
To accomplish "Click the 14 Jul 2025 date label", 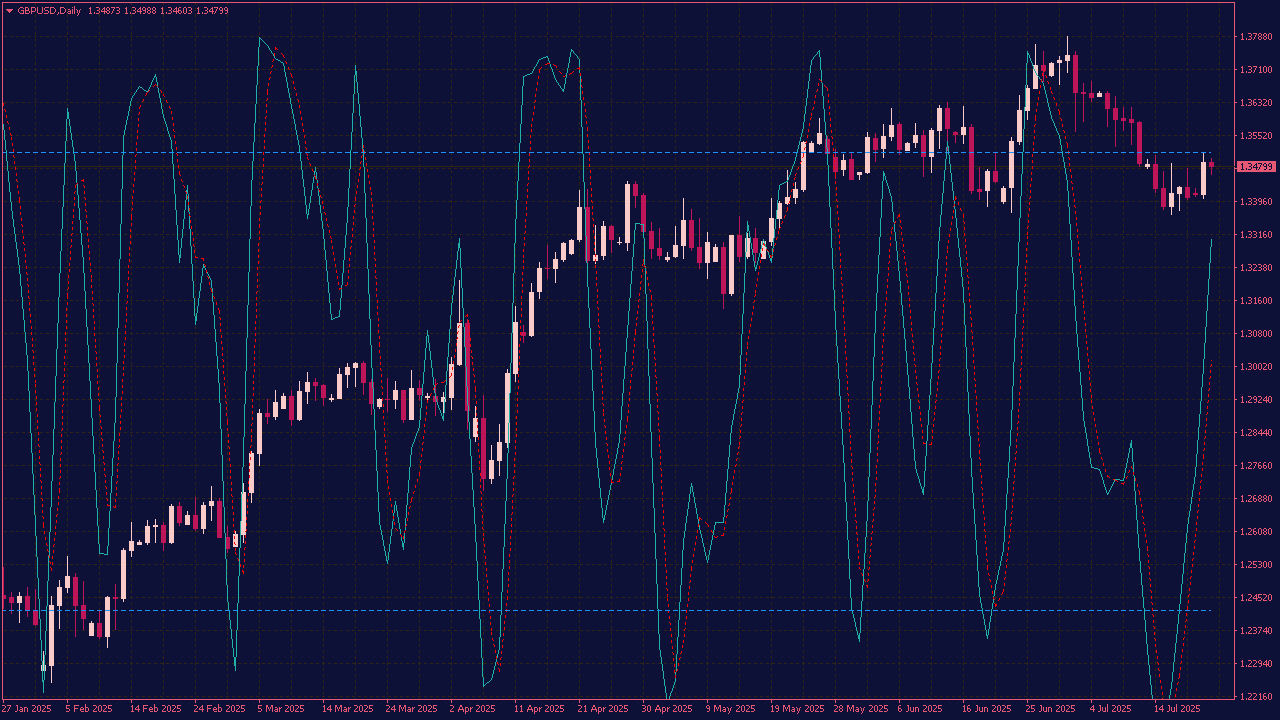I will point(1175,709).
